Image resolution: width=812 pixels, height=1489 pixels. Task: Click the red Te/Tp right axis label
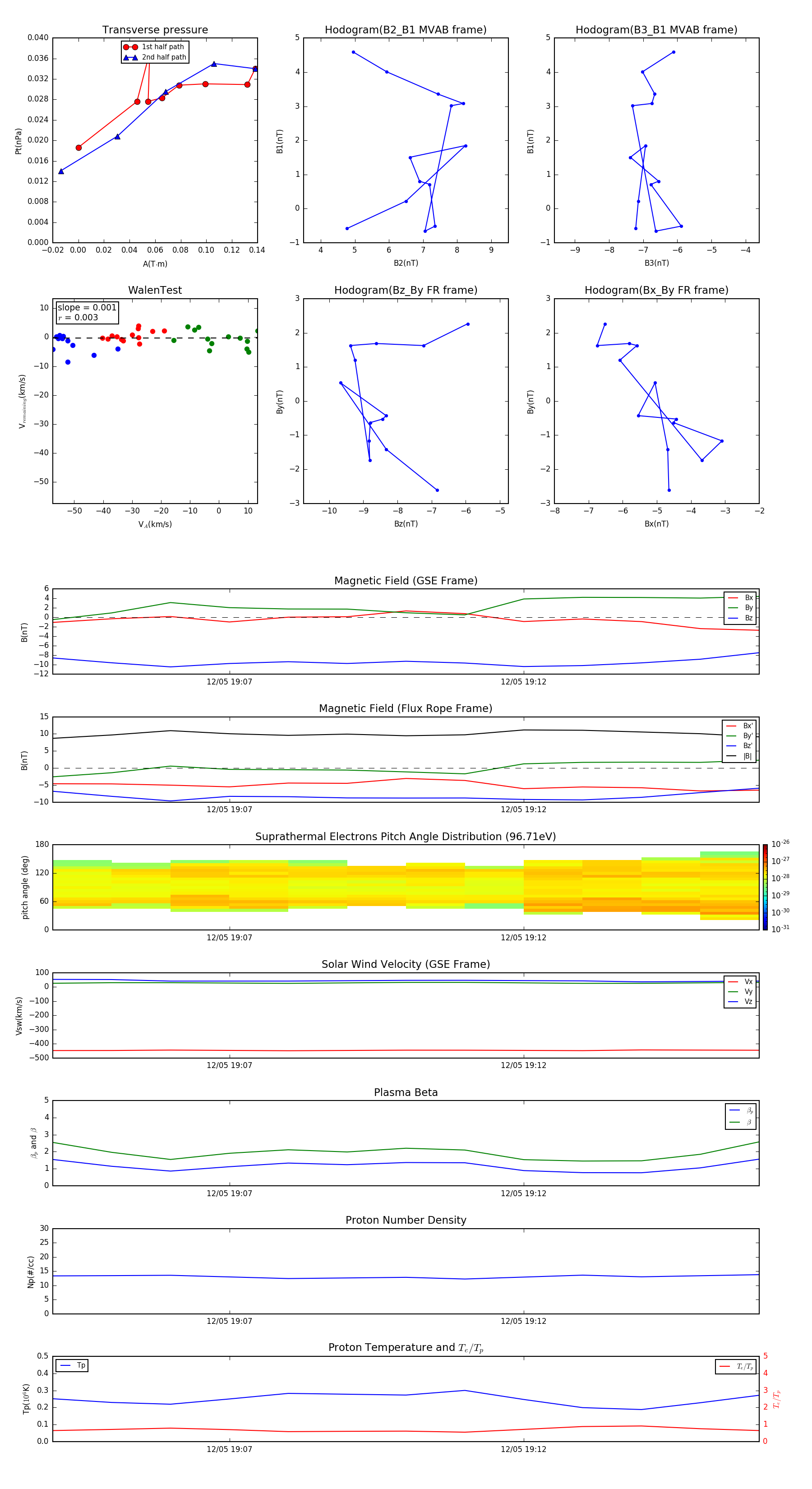coord(777,1399)
